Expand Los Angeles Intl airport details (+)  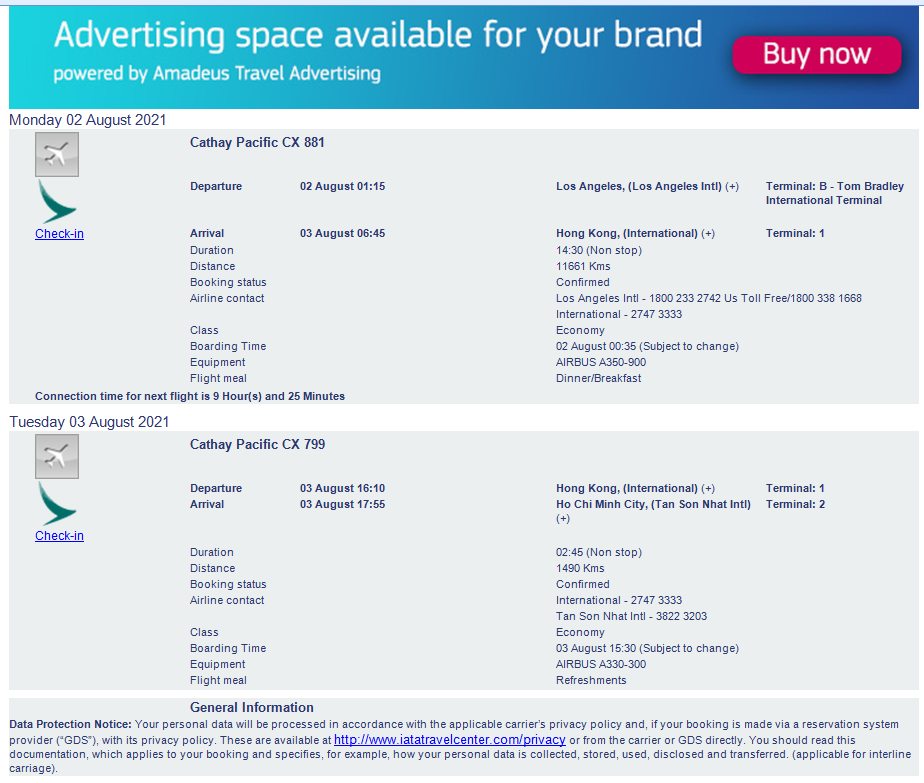tap(732, 186)
